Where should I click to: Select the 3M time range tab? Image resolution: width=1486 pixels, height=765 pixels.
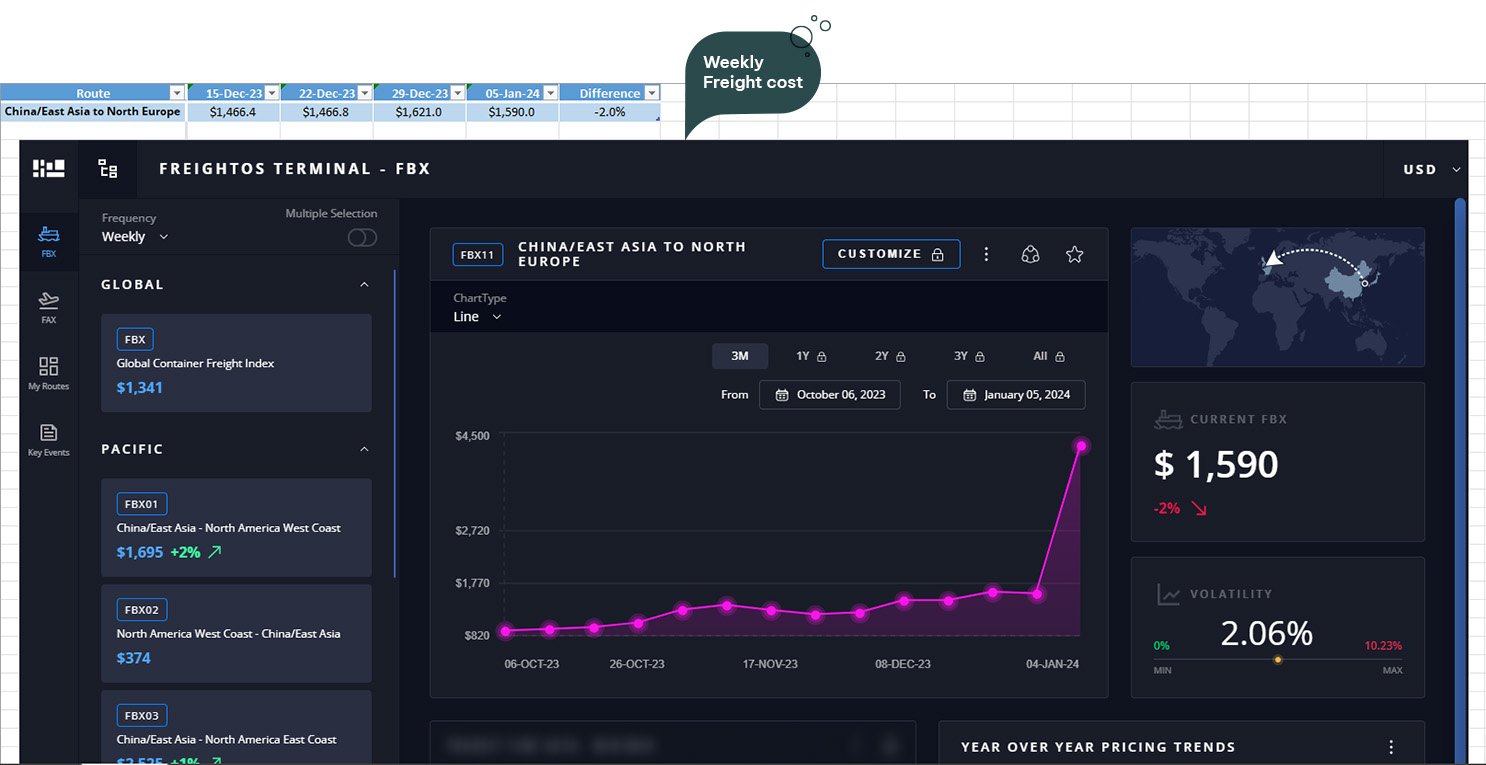740,356
